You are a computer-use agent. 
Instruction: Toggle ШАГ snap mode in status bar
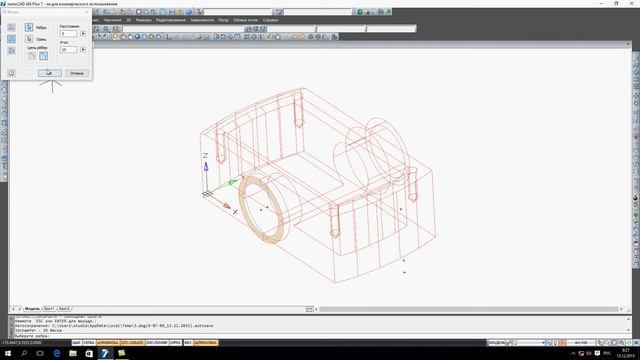click(76, 343)
